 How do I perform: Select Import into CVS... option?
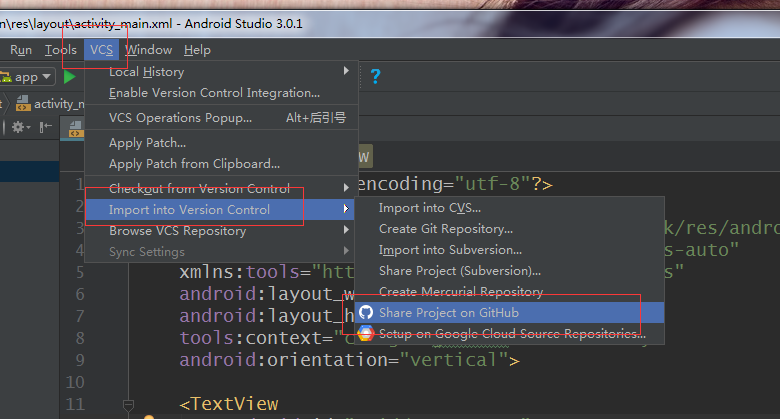point(509,208)
